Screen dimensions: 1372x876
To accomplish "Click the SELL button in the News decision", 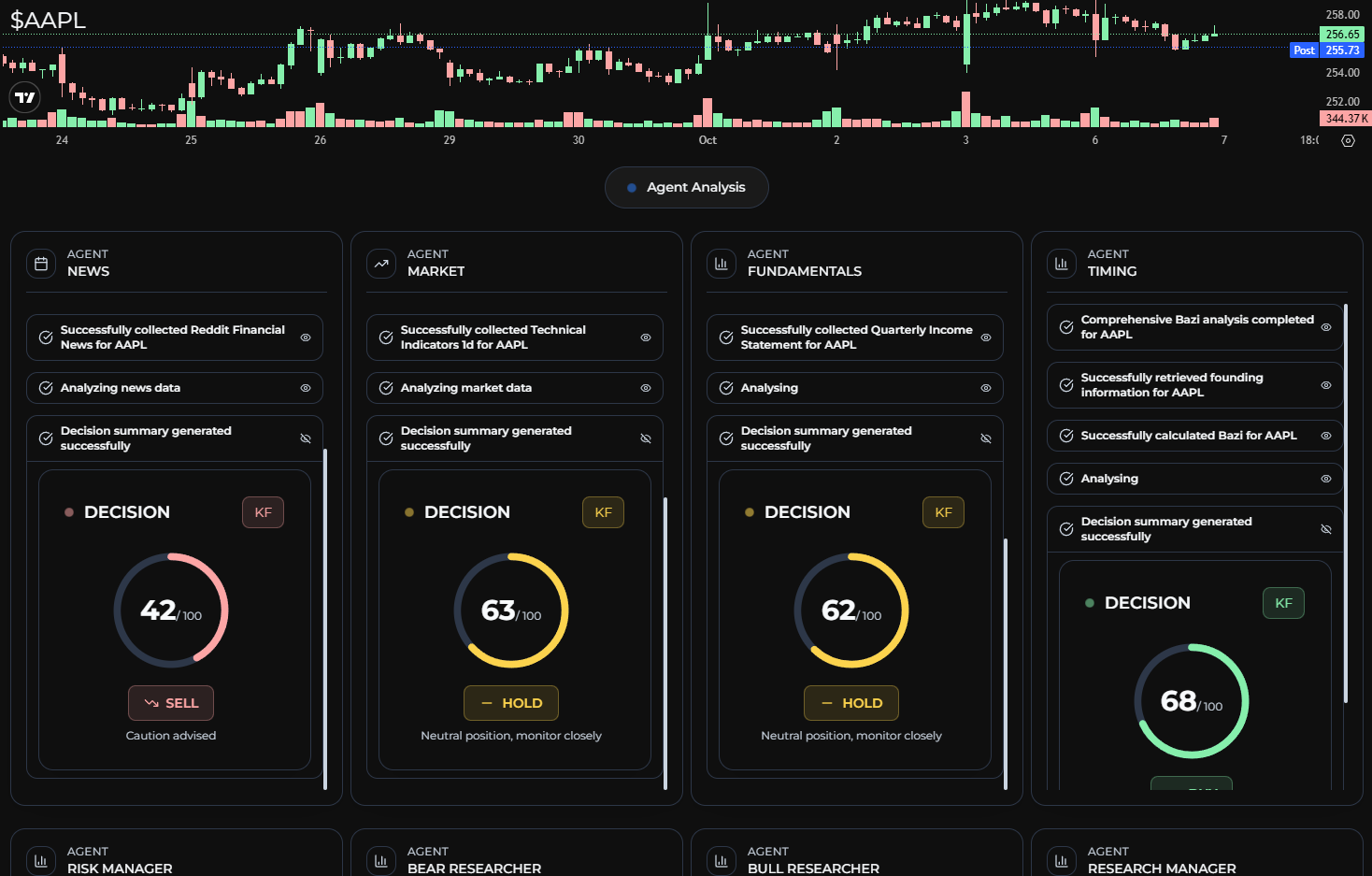I will tap(171, 702).
